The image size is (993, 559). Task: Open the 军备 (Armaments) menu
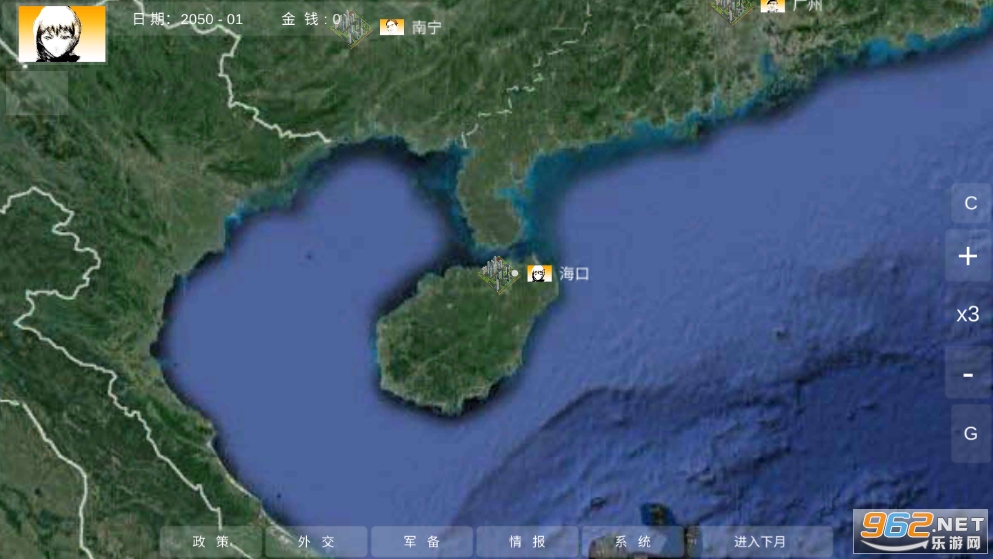421,542
